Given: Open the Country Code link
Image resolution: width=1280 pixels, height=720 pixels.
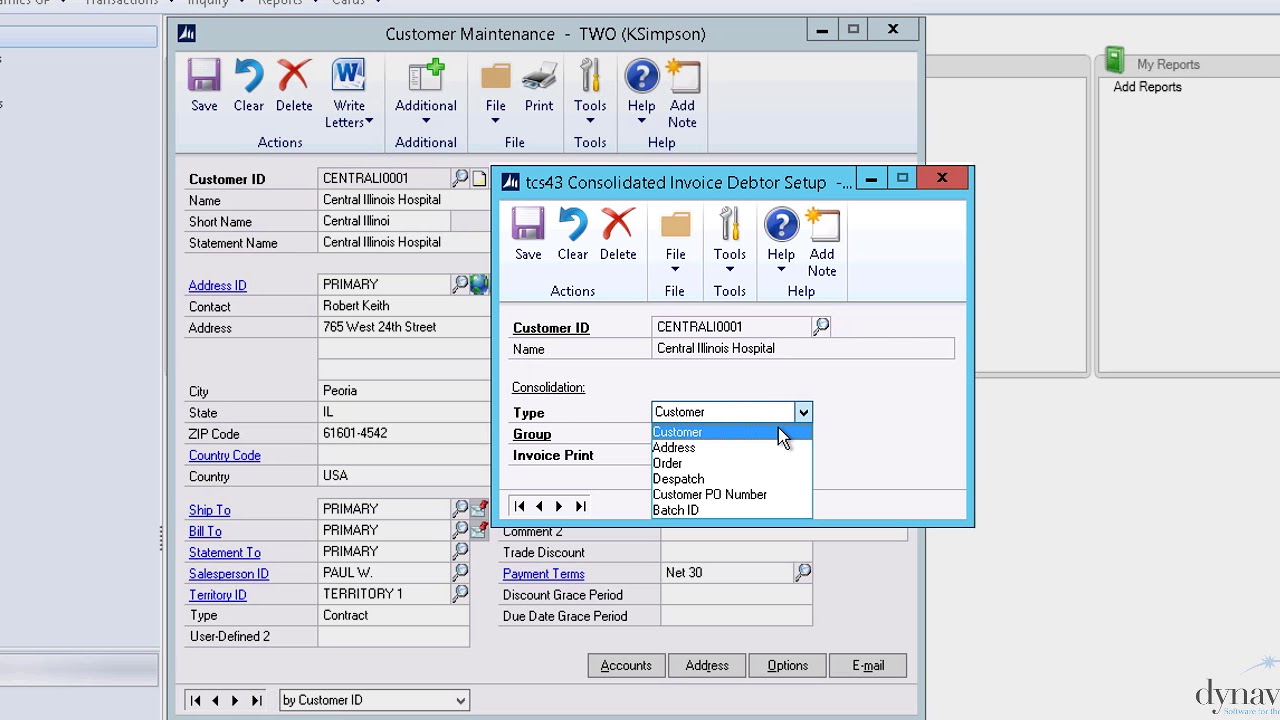Looking at the screenshot, I should coord(224,455).
